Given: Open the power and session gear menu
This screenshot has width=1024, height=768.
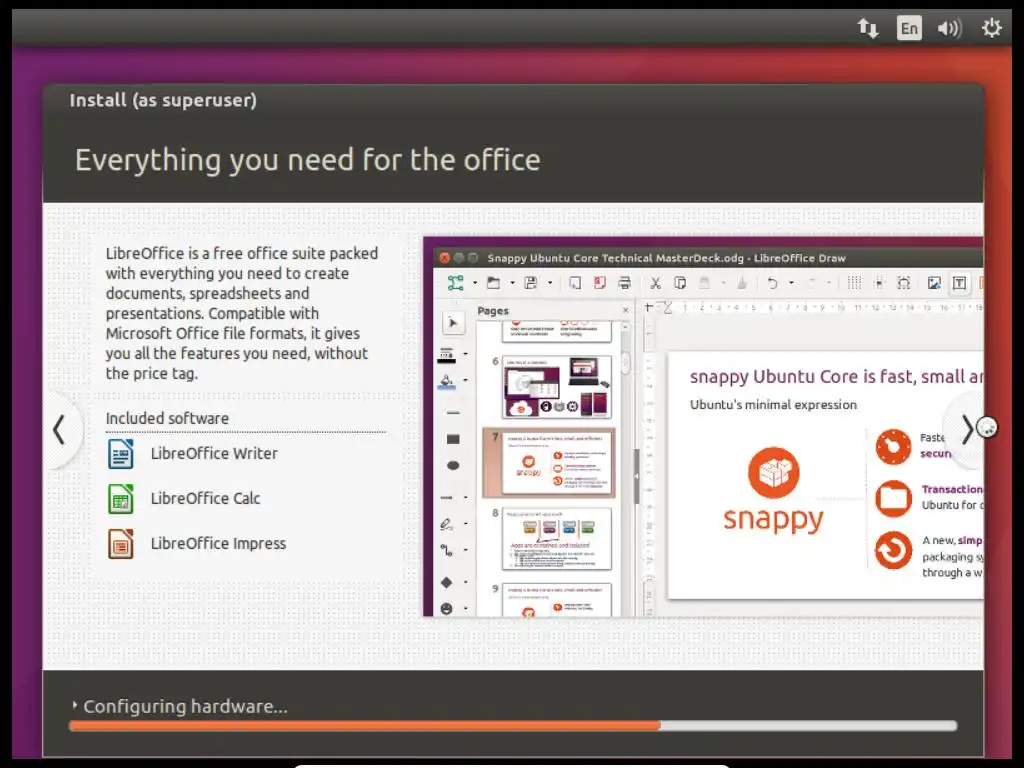Looking at the screenshot, I should (991, 28).
